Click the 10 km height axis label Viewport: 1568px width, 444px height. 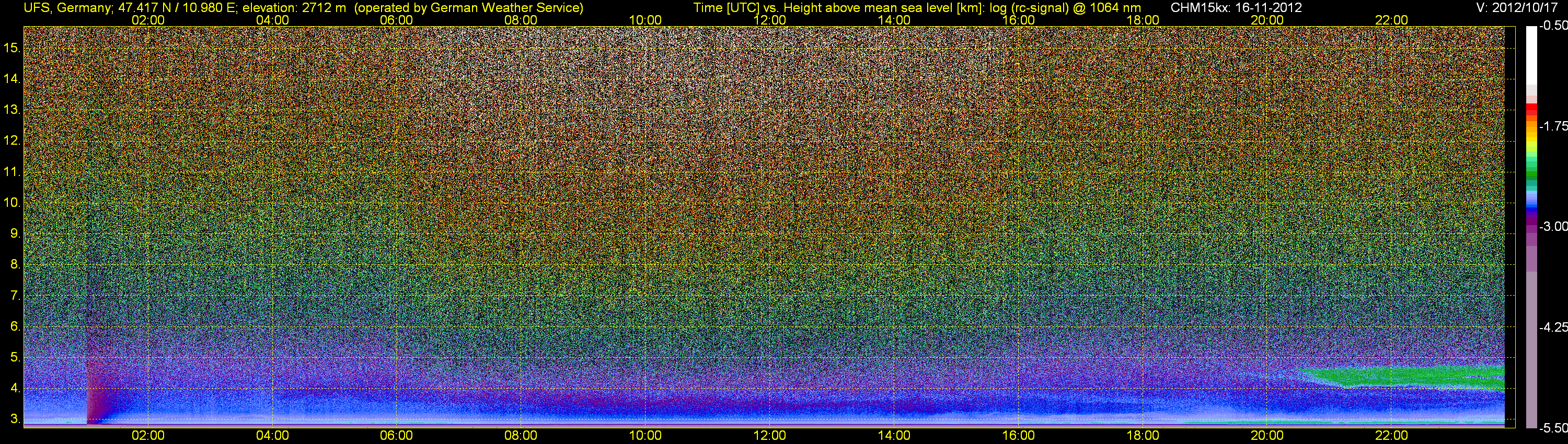pyautogui.click(x=12, y=203)
